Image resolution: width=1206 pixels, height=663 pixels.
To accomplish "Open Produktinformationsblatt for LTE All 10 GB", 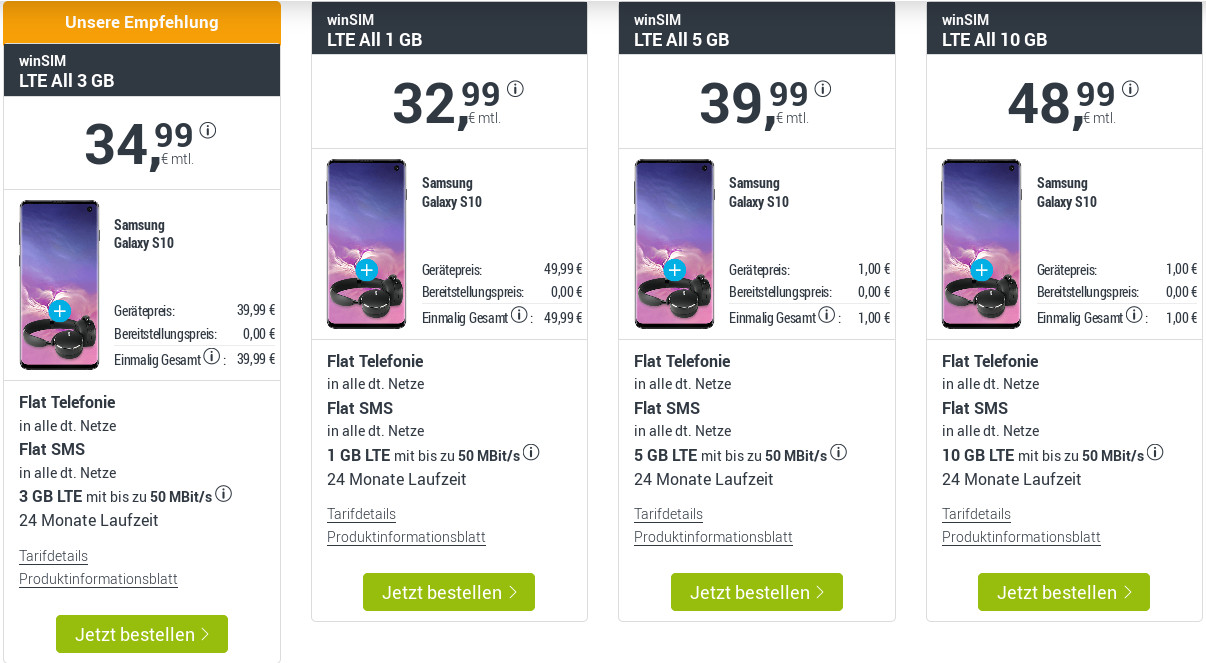I will (x=1021, y=537).
